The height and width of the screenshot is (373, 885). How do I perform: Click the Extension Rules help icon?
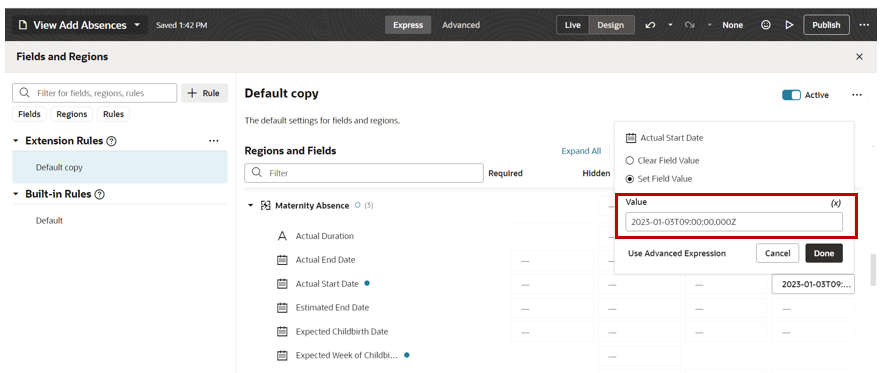111,141
